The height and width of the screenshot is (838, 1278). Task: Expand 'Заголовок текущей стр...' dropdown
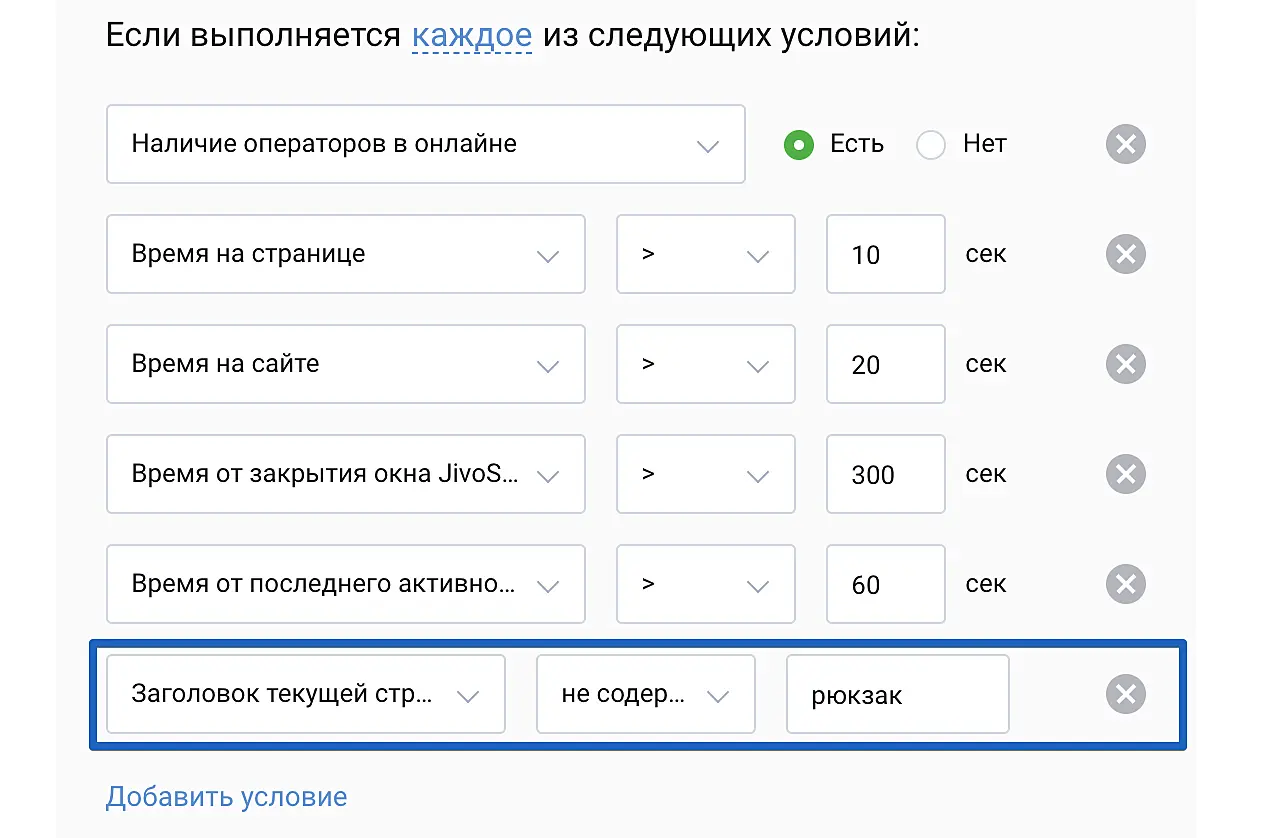305,694
